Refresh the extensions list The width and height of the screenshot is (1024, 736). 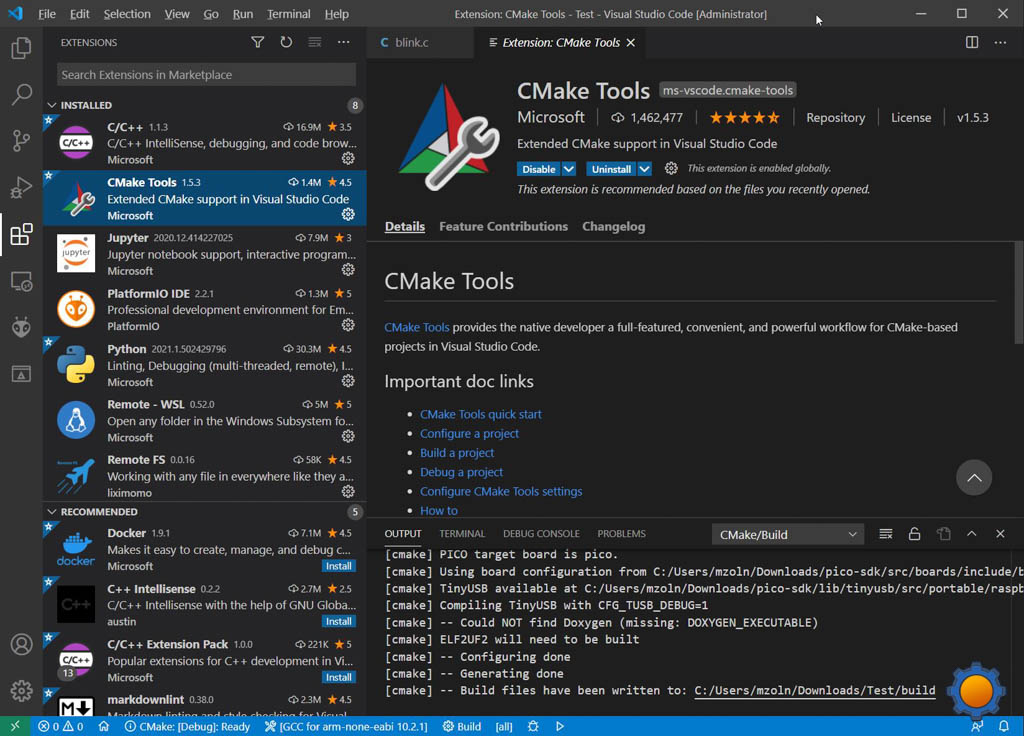[x=285, y=42]
